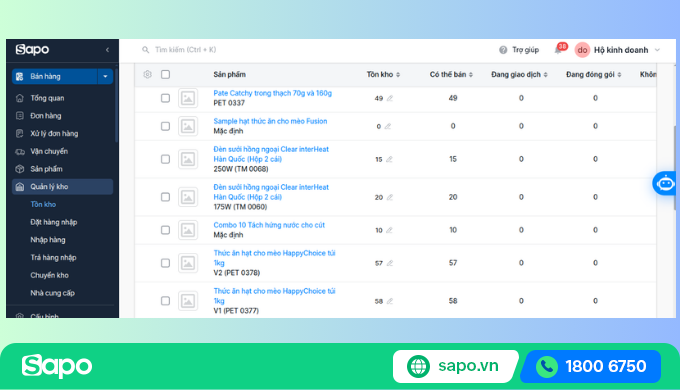Edit stock pencil for Pate Catchy (49)
The image size is (680, 390).
(x=390, y=98)
